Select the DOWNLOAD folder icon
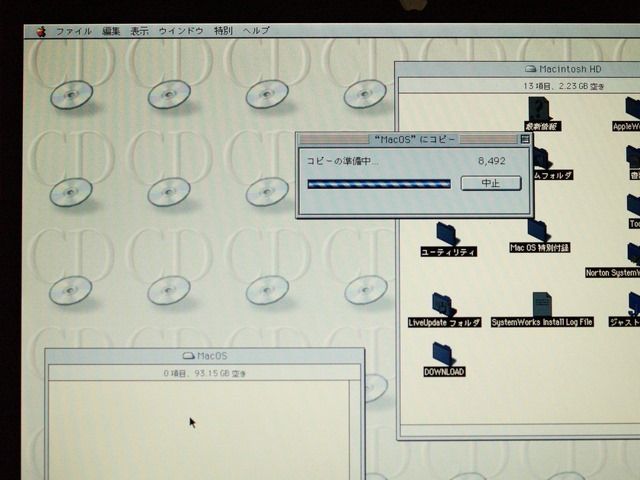Viewport: 640px width, 480px height. point(443,353)
